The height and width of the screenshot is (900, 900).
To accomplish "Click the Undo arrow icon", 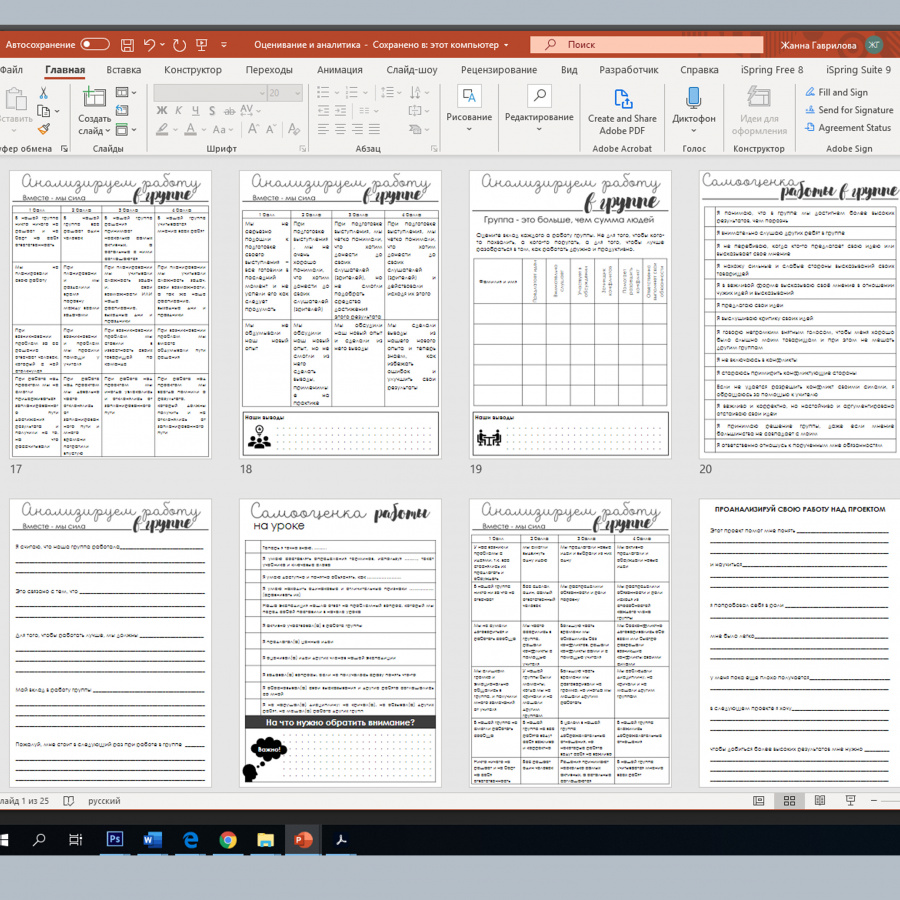I will pyautogui.click(x=150, y=45).
